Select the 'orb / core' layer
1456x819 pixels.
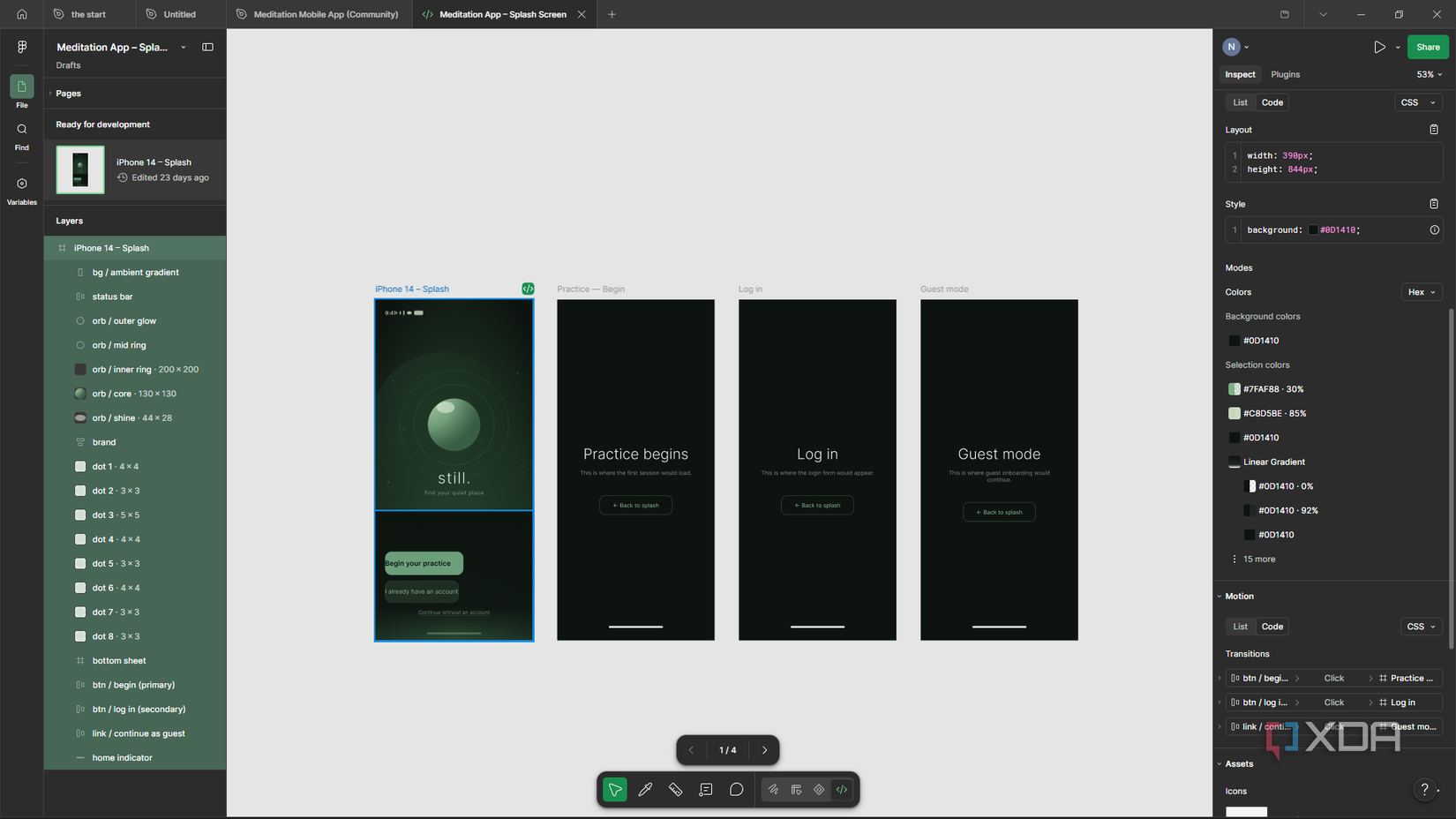tap(135, 394)
